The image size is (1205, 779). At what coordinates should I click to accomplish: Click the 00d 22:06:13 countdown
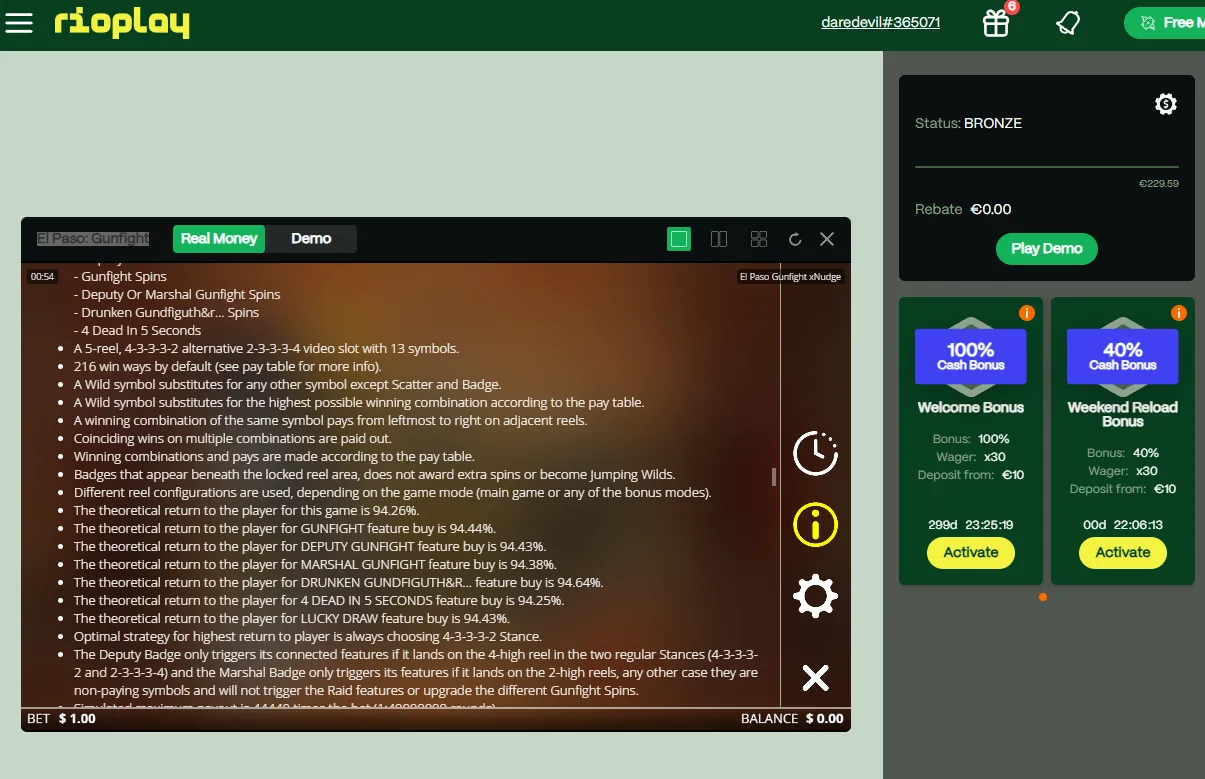coord(1123,525)
